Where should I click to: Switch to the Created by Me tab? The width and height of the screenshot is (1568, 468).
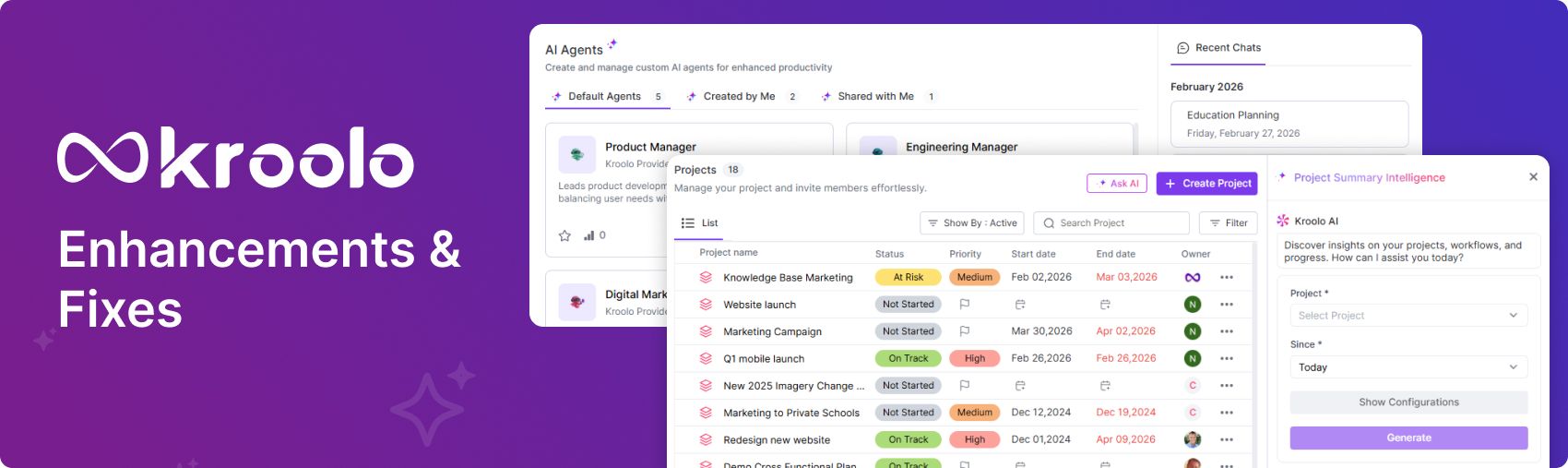[742, 96]
